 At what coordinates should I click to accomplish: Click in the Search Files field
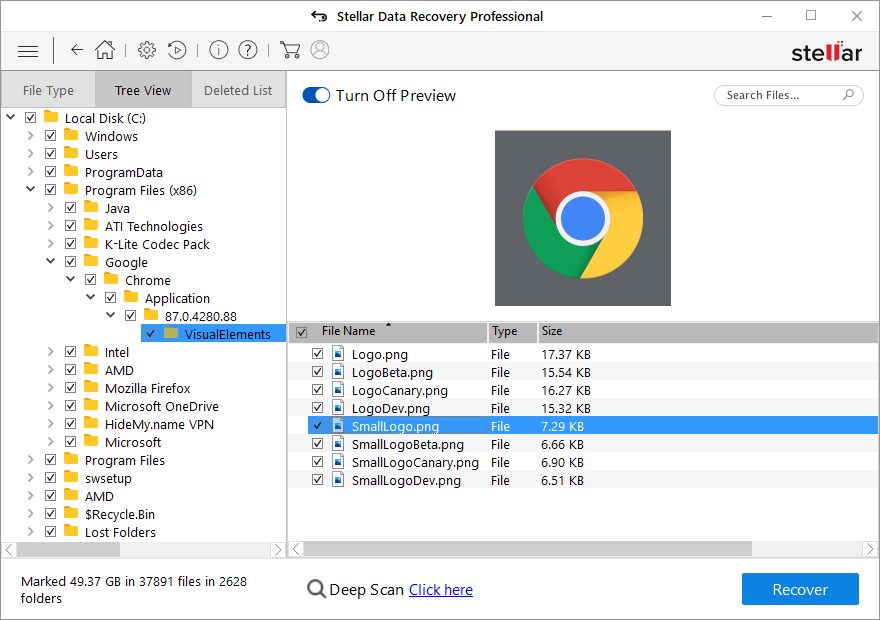point(789,95)
